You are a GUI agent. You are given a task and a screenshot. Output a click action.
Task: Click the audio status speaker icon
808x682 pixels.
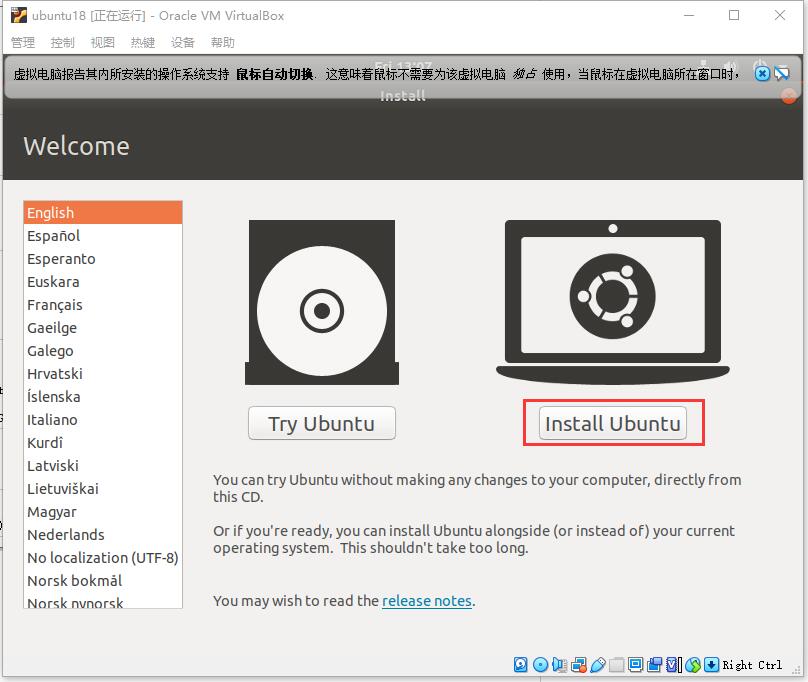coord(560,664)
